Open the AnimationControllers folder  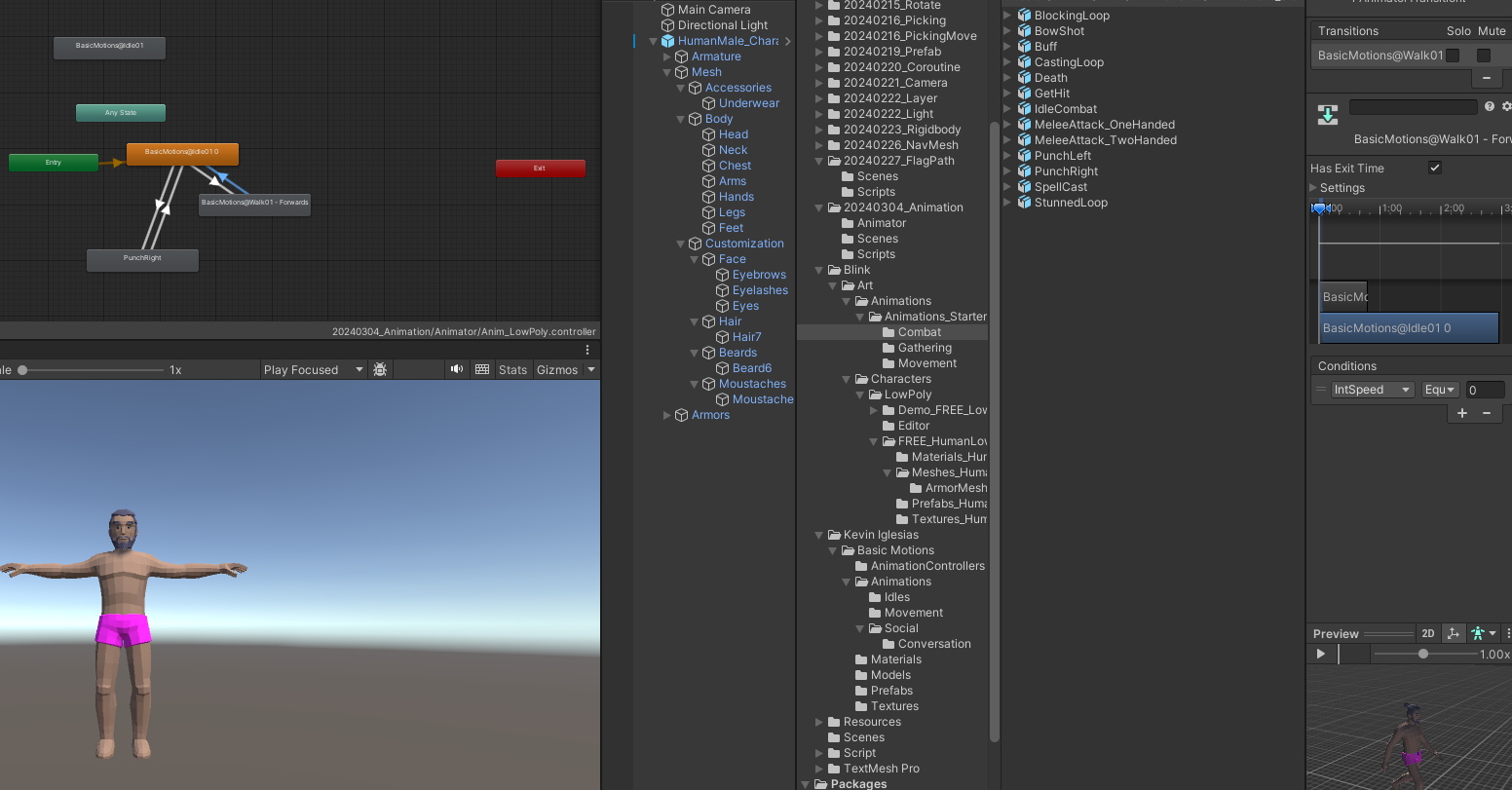tap(926, 566)
